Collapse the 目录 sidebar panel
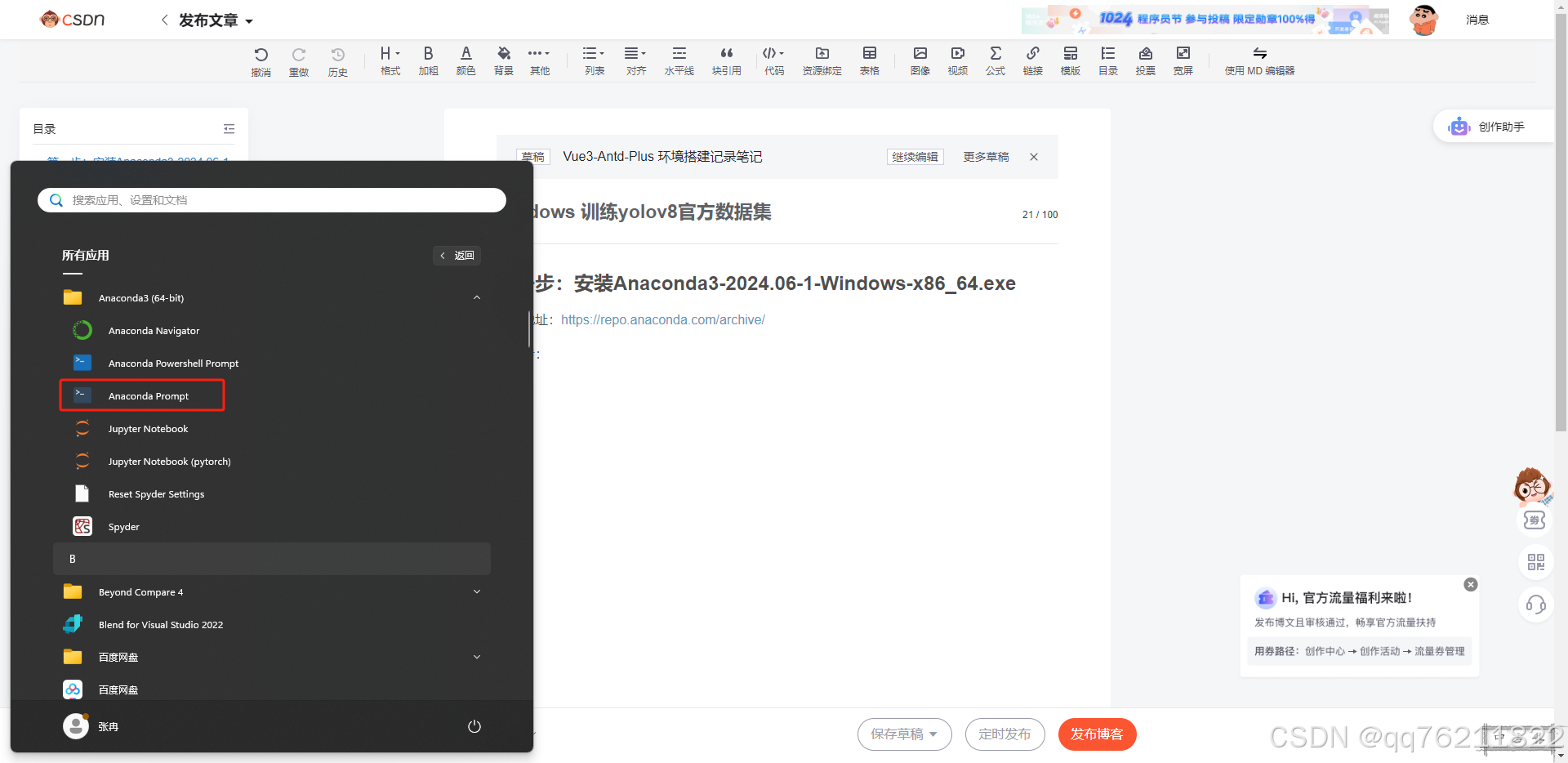The image size is (1568, 763). [x=229, y=129]
